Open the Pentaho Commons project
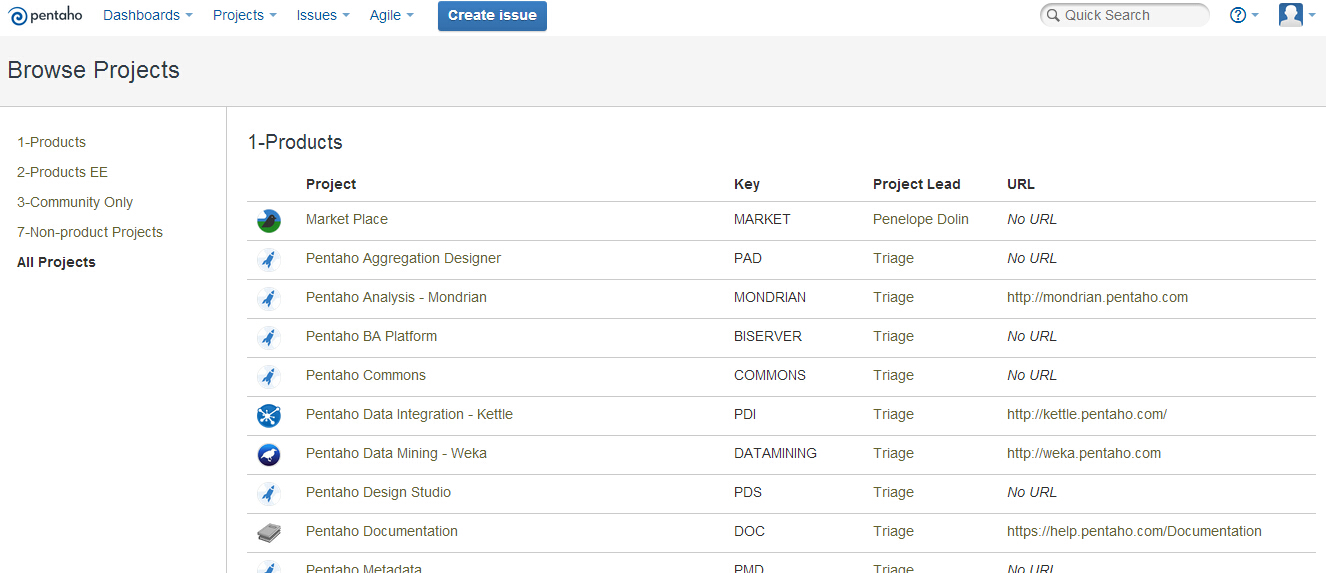Viewport: 1326px width, 573px height. click(366, 375)
